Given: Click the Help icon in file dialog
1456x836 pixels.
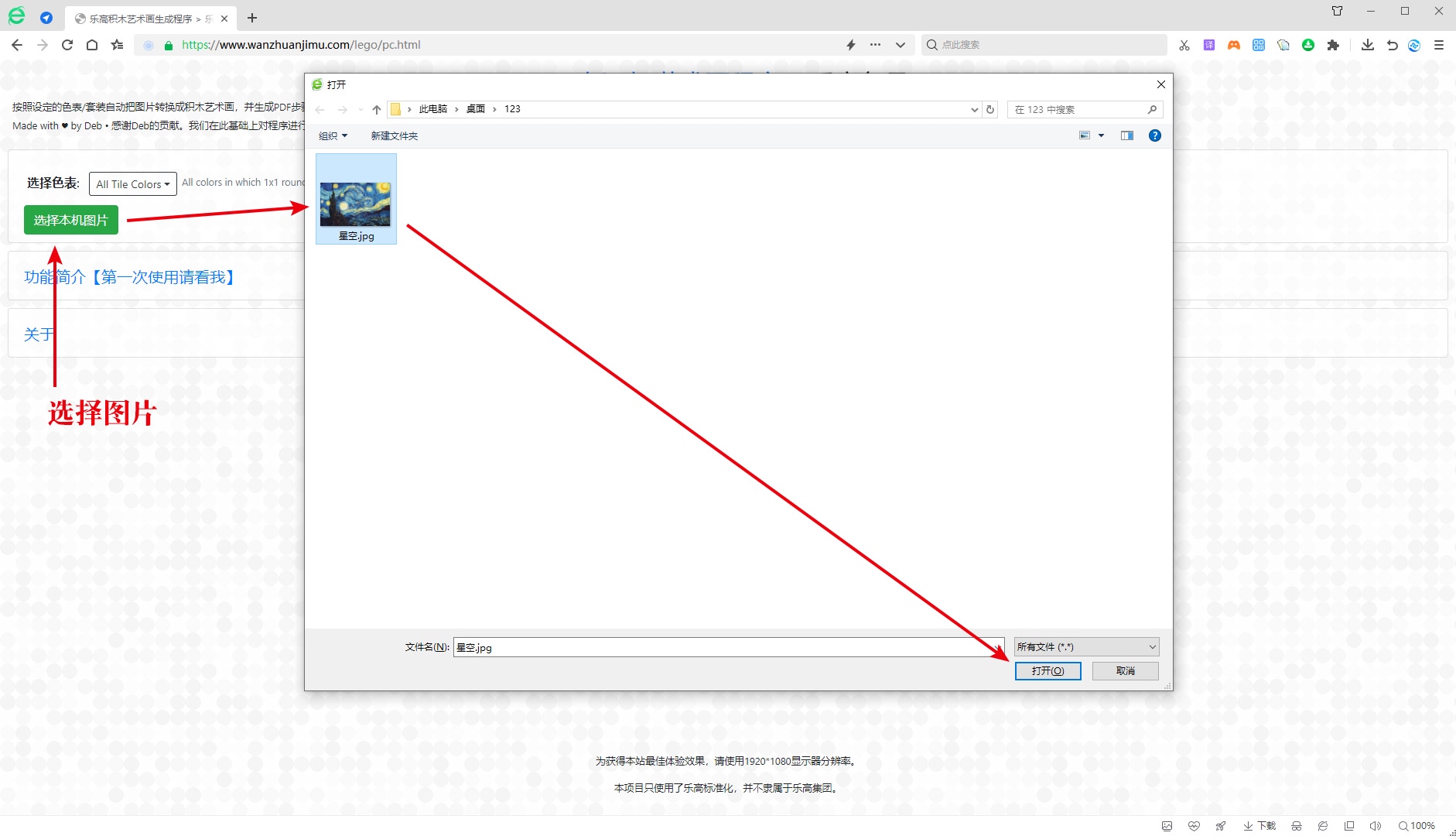Looking at the screenshot, I should (x=1154, y=135).
